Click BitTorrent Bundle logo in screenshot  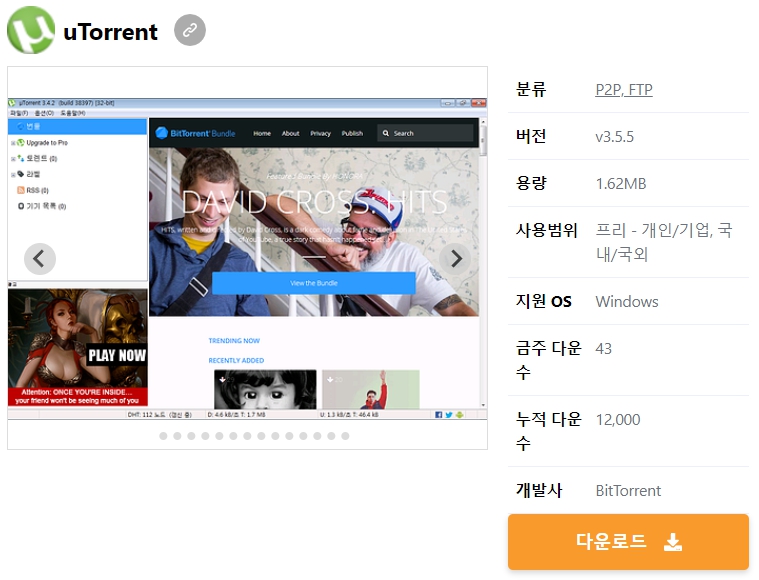(196, 133)
